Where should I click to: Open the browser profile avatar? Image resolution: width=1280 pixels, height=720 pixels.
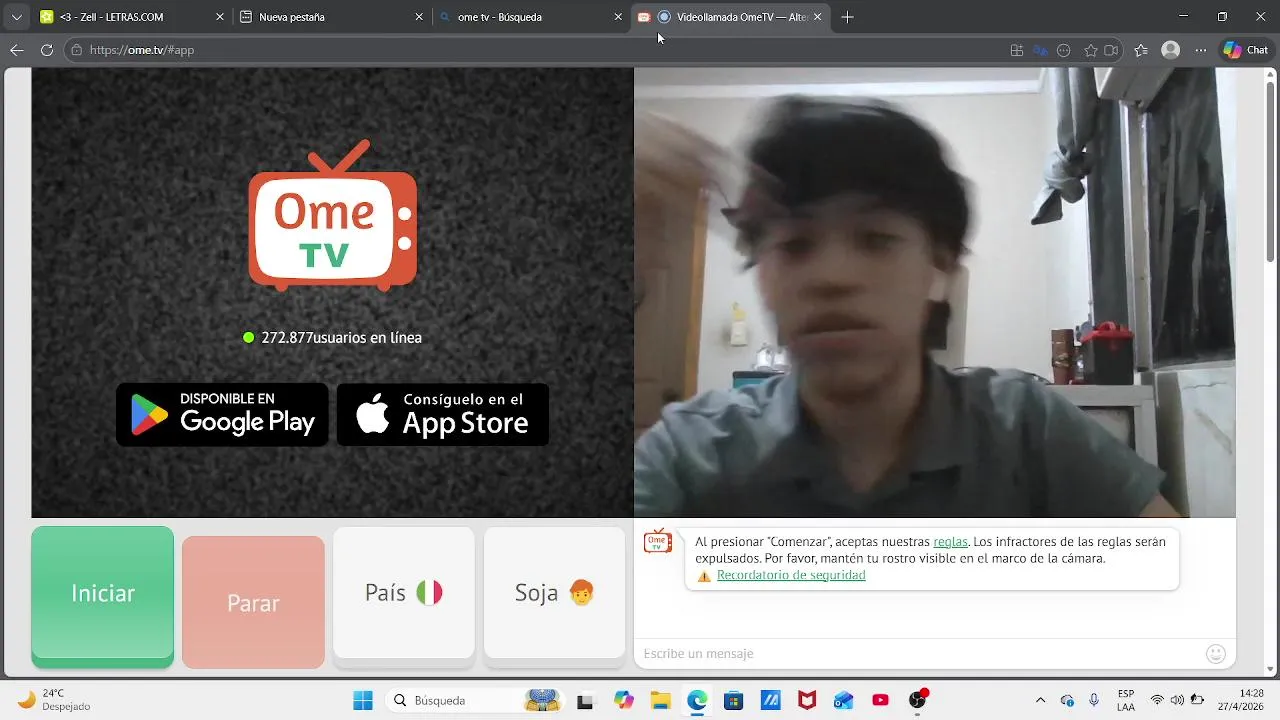[1171, 50]
